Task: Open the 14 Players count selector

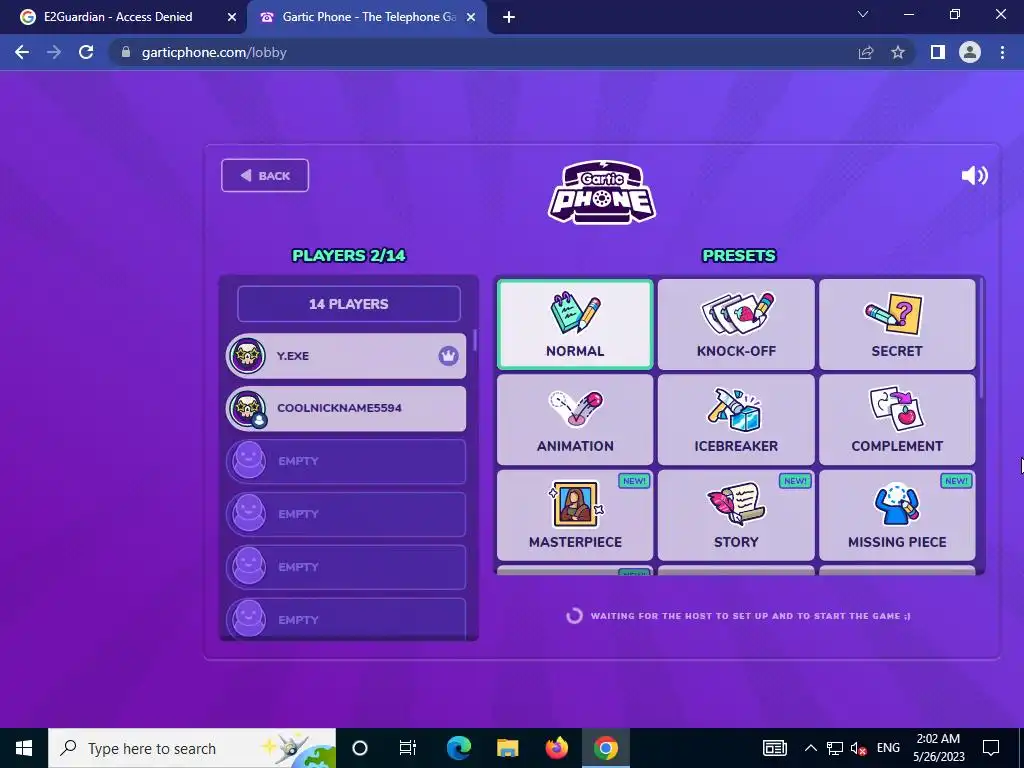Action: [349, 304]
